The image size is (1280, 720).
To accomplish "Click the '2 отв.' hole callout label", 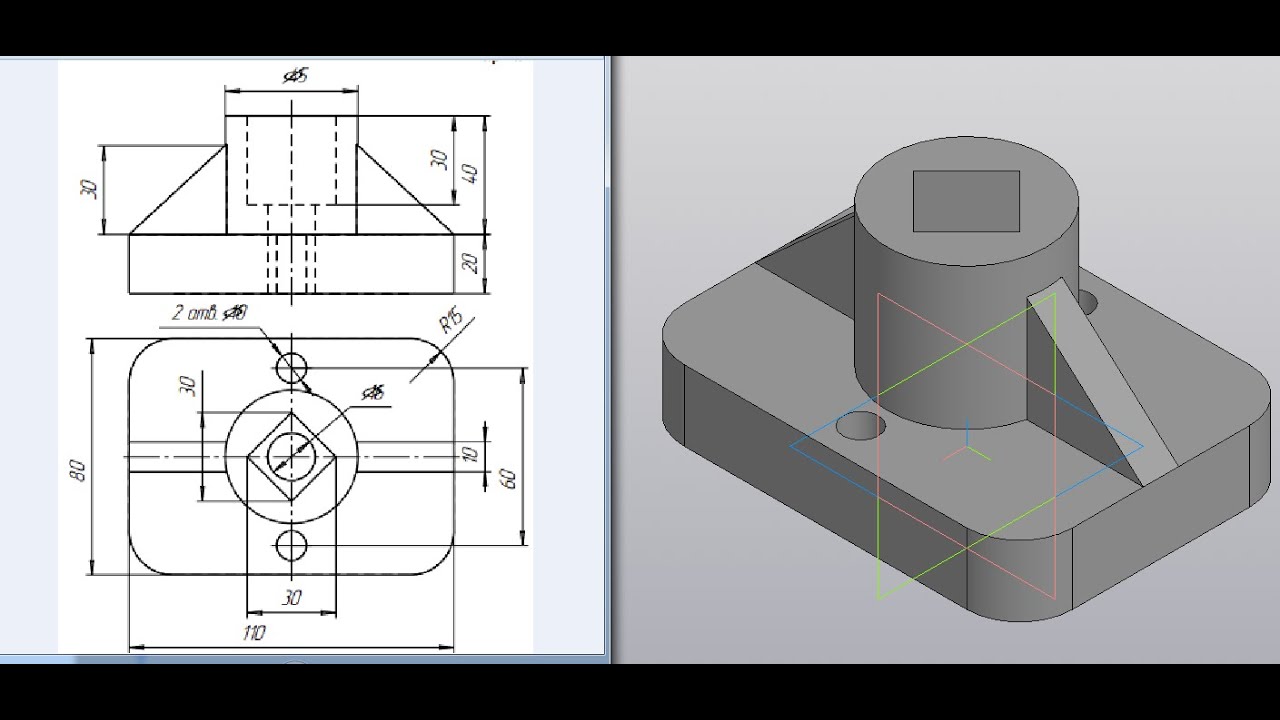I will coord(209,313).
